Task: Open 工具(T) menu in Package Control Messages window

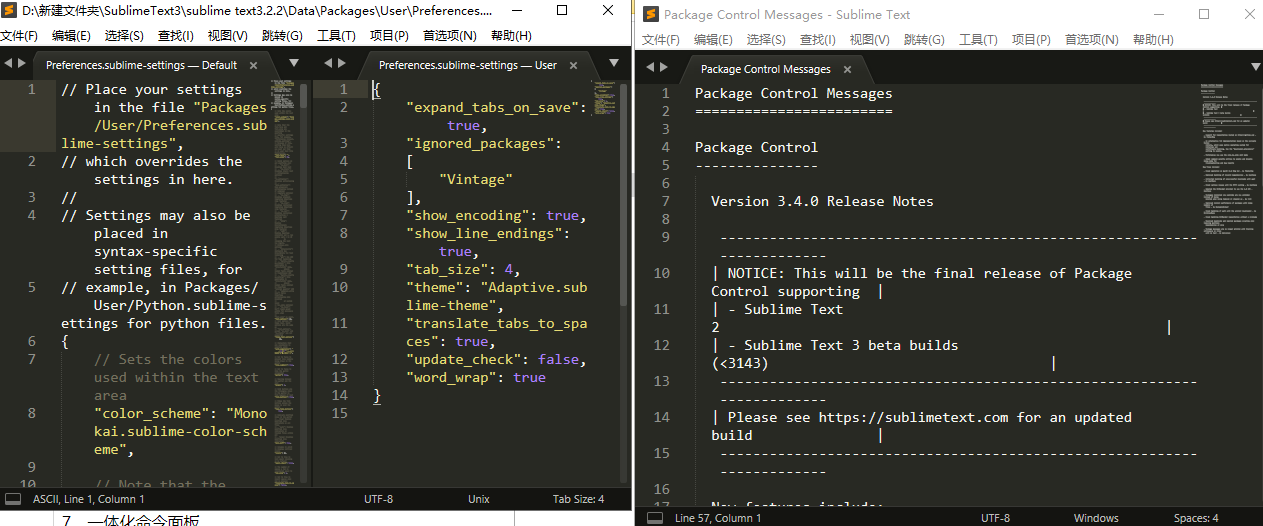Action: pos(978,39)
